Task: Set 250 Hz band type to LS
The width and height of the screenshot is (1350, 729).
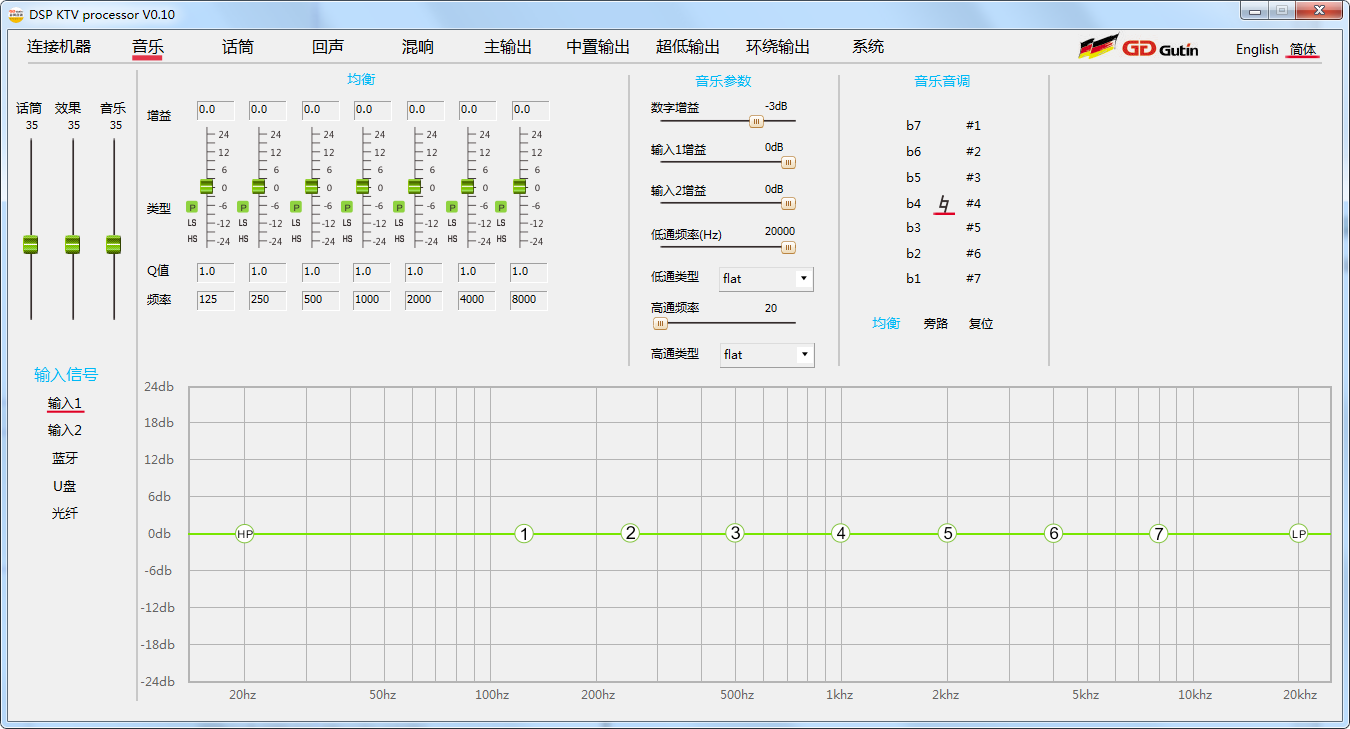Action: click(243, 223)
